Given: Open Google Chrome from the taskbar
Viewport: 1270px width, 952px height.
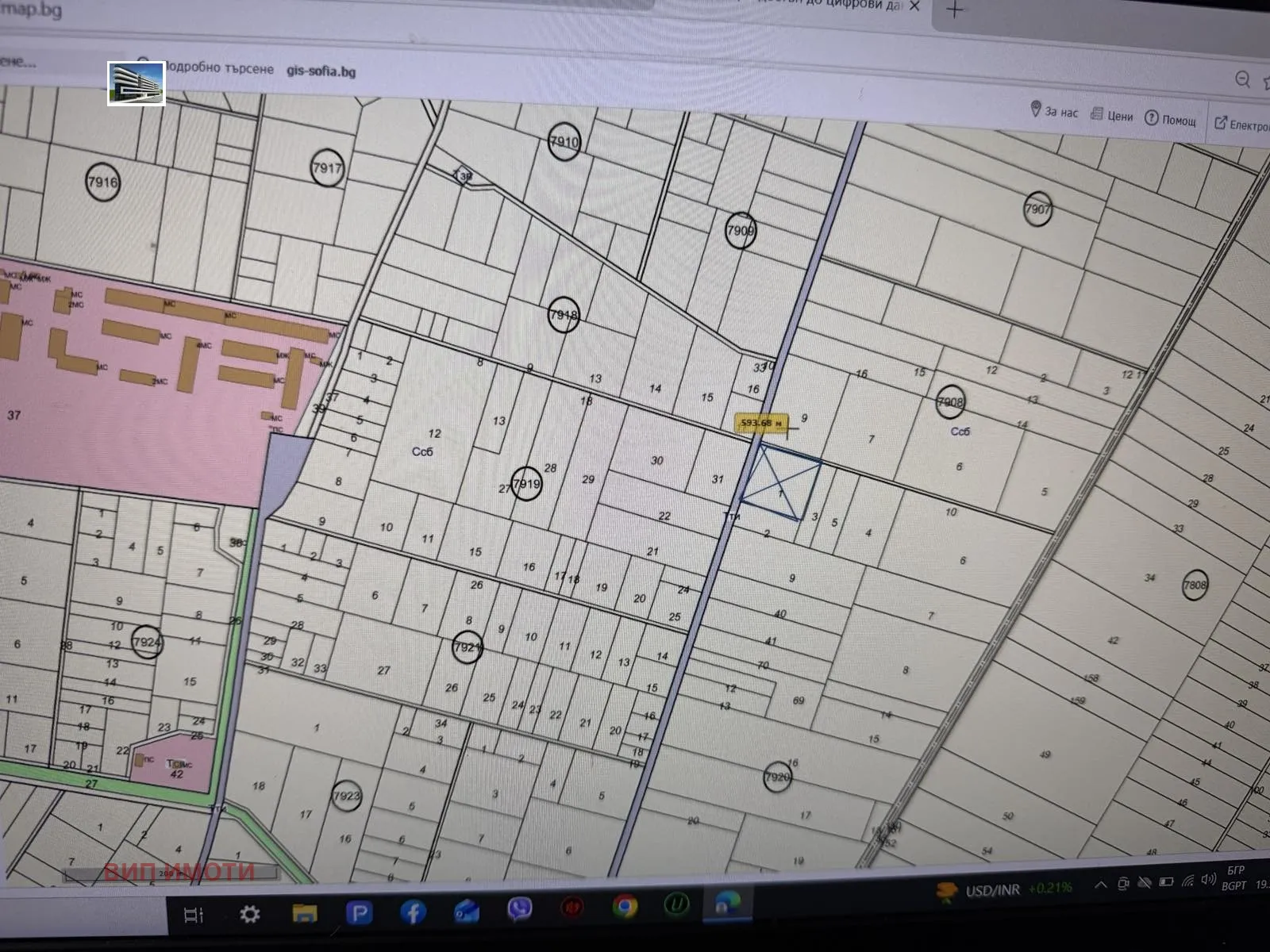Looking at the screenshot, I should (625, 906).
